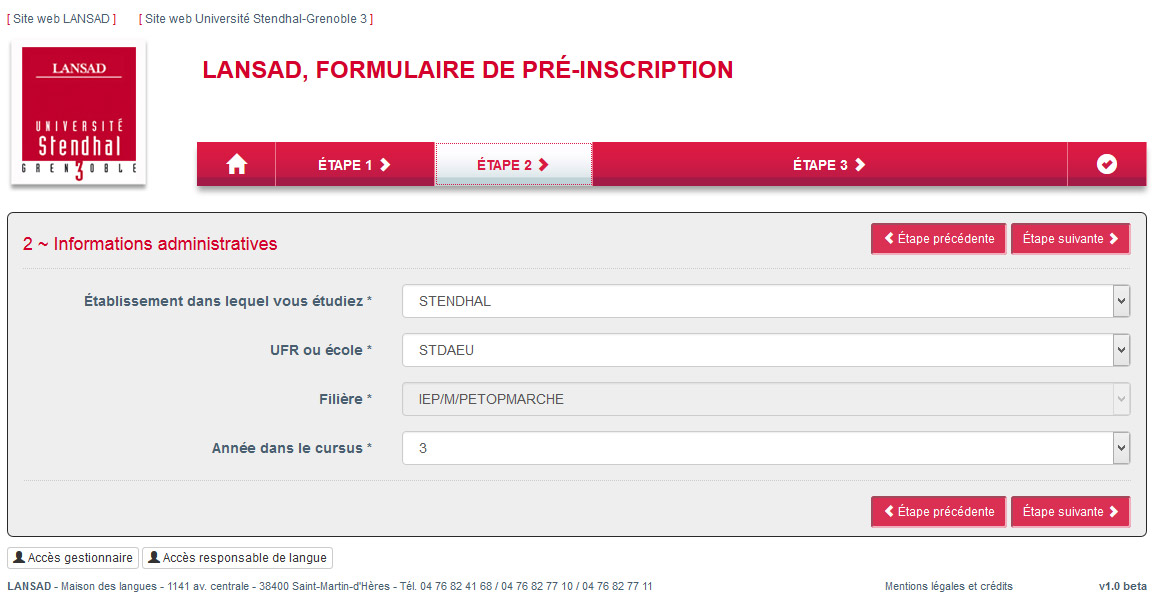Click the LANSAD Université Stendhal logo
This screenshot has height=597, width=1154.
pyautogui.click(x=79, y=113)
